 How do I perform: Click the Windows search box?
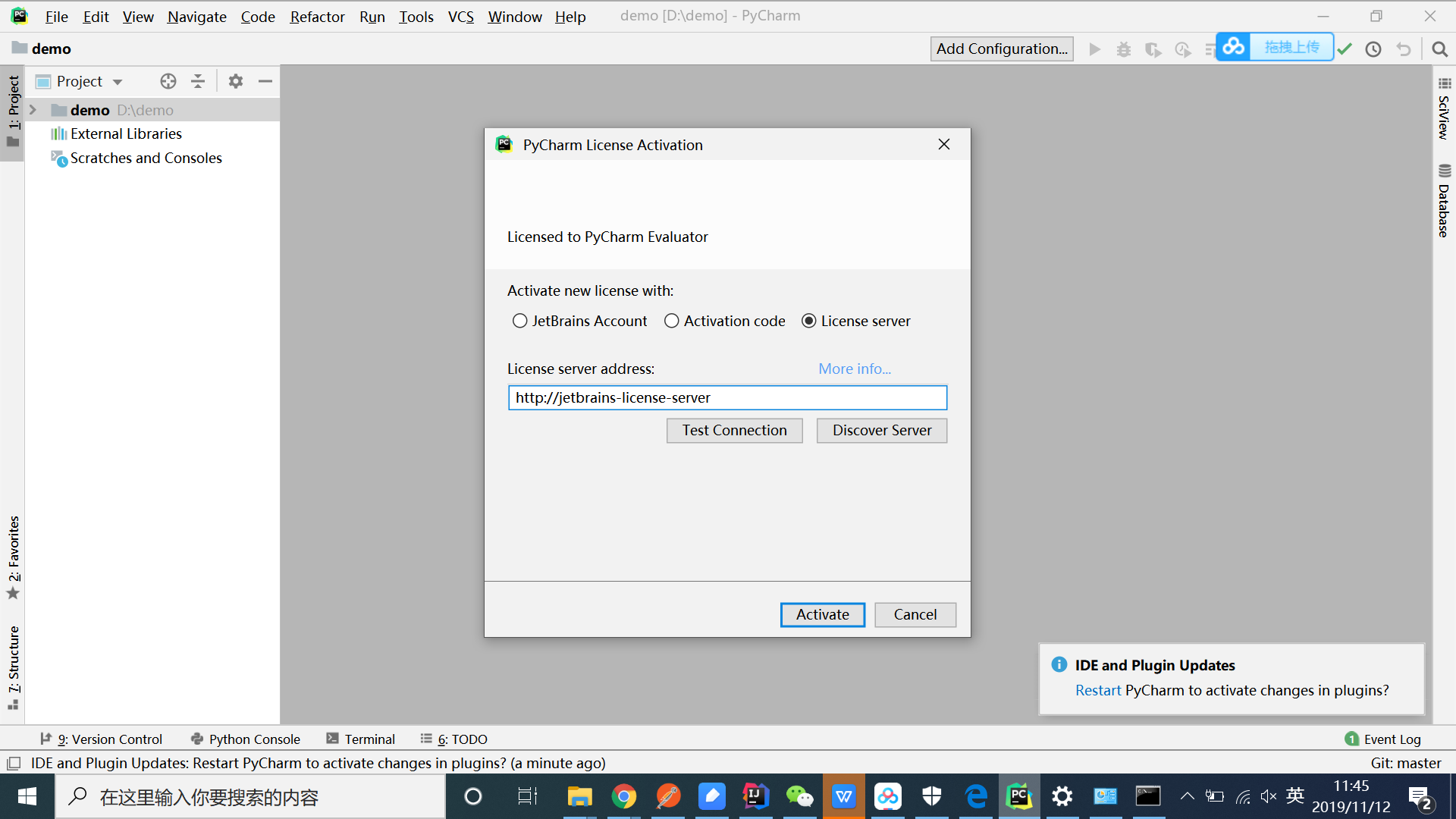(x=250, y=796)
